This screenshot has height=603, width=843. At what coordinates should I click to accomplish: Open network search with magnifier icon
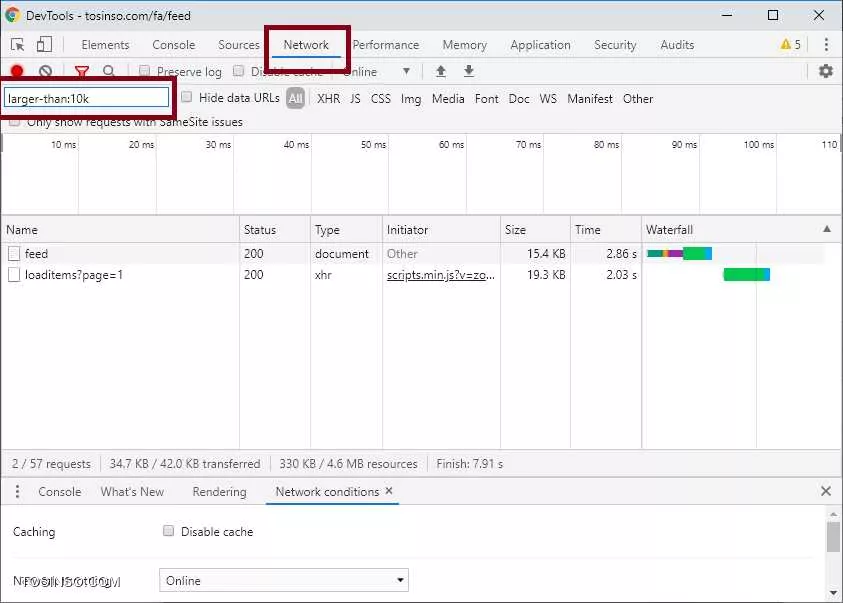pyautogui.click(x=108, y=72)
